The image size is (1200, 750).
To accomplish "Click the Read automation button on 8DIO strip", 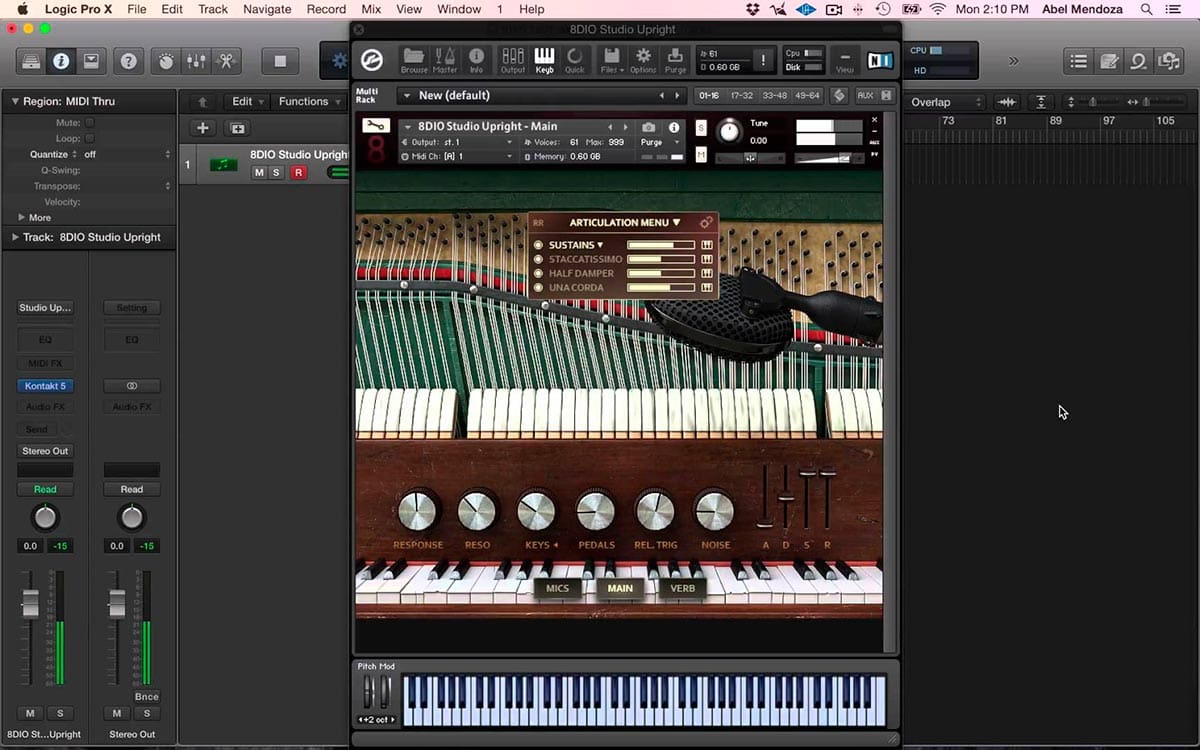I will pyautogui.click(x=45, y=489).
